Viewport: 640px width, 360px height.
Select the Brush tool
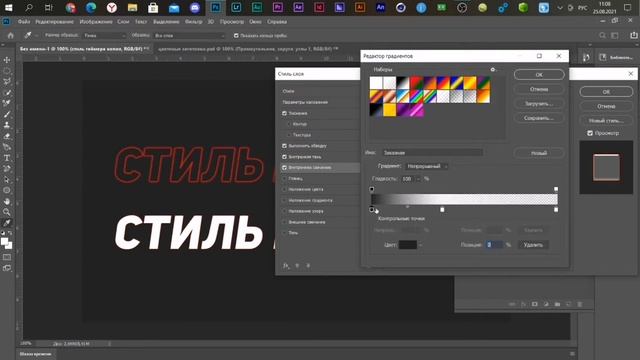(7, 115)
